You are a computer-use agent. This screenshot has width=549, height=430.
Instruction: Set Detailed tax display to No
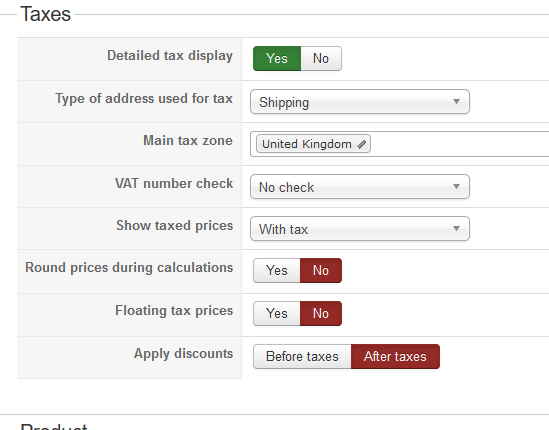(x=321, y=58)
